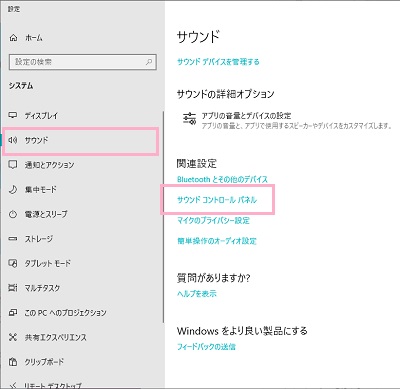Image resolution: width=400 pixels, height=389 pixels.
Task: Click the Home icon in the sidebar
Action: click(13, 38)
